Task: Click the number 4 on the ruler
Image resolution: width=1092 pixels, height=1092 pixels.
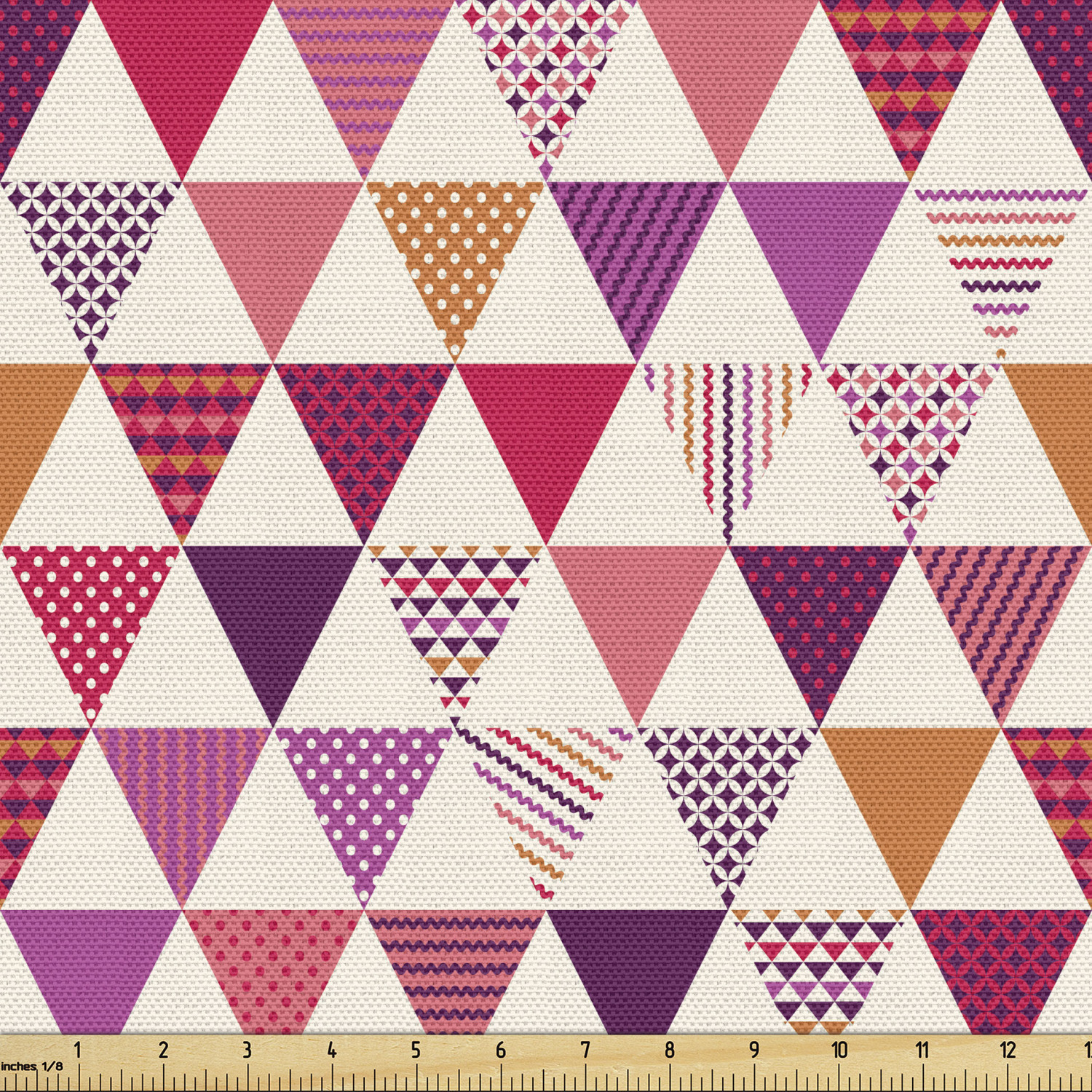Action: (x=332, y=1050)
